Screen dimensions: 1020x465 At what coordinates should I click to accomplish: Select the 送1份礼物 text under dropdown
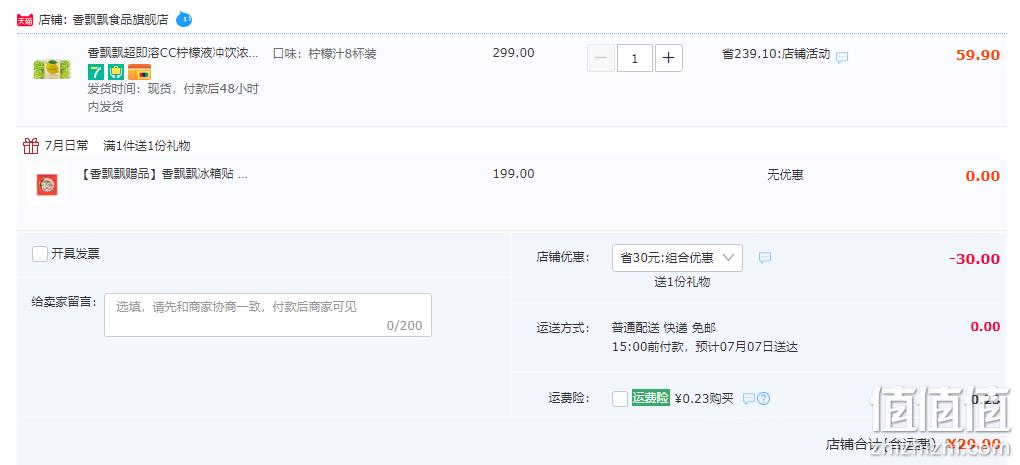[x=682, y=282]
